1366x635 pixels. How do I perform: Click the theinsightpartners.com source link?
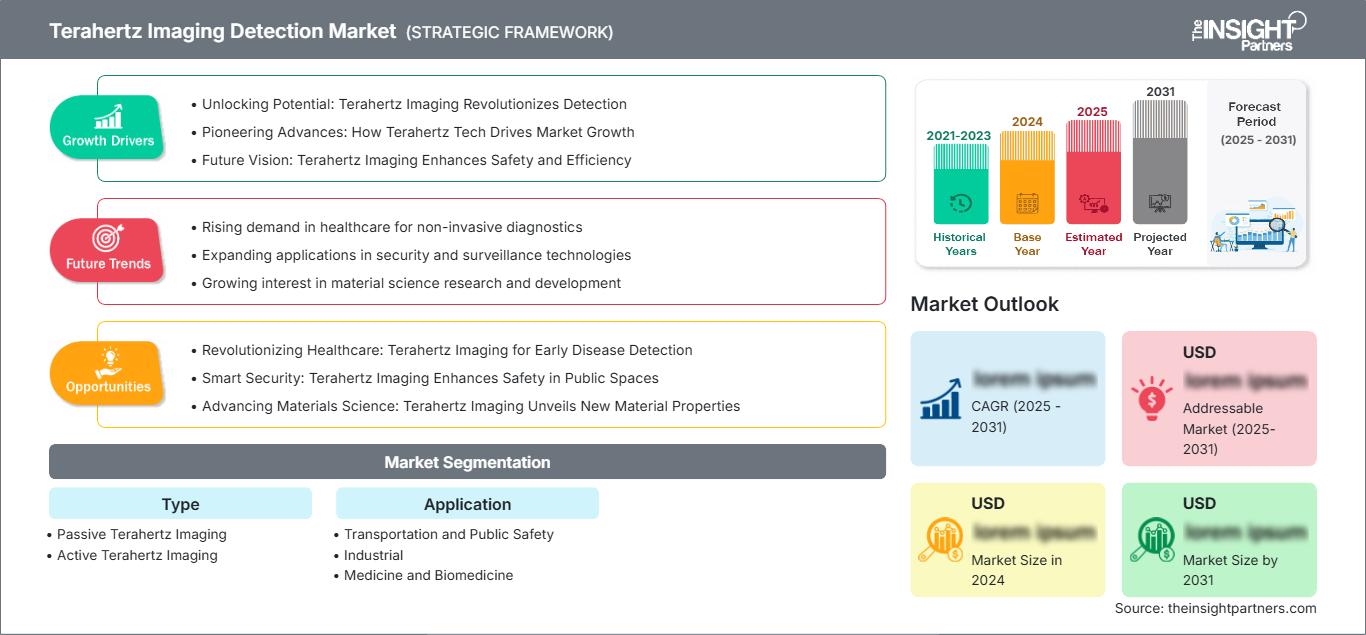click(x=1241, y=608)
